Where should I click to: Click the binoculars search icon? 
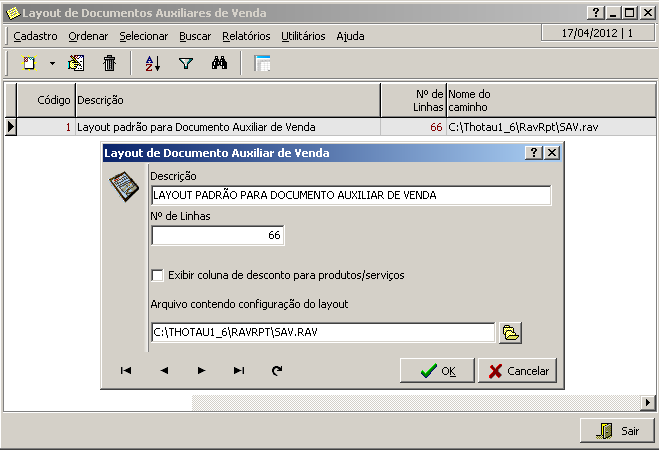[x=219, y=63]
